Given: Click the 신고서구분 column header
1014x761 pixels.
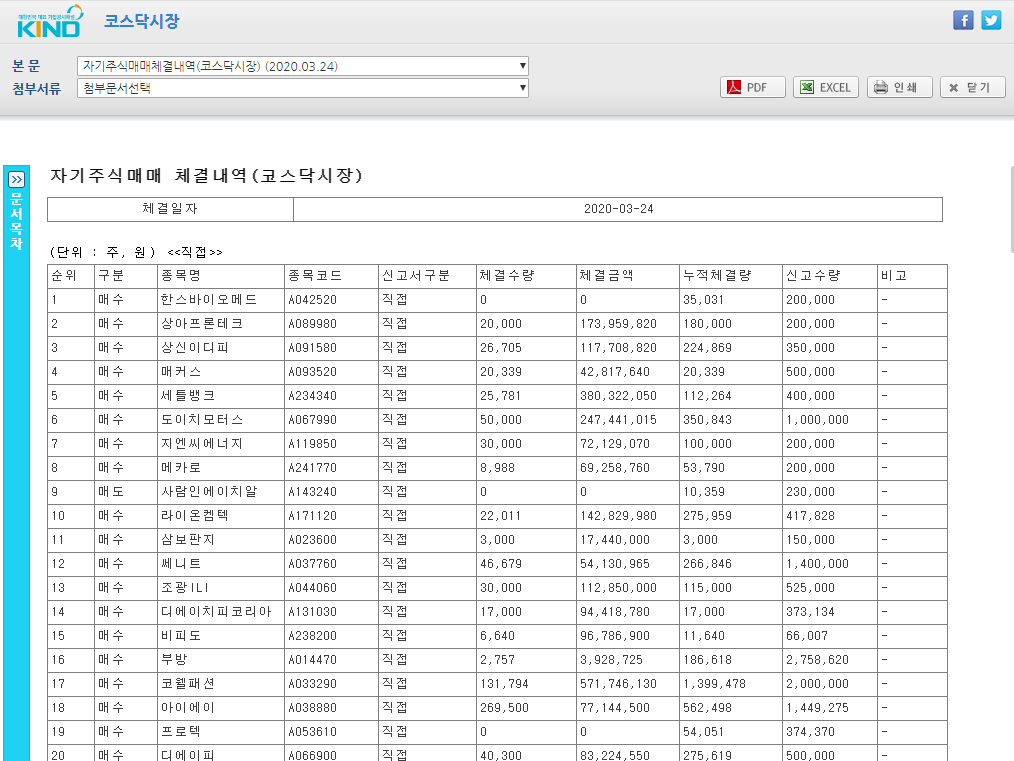Looking at the screenshot, I should pos(416,275).
